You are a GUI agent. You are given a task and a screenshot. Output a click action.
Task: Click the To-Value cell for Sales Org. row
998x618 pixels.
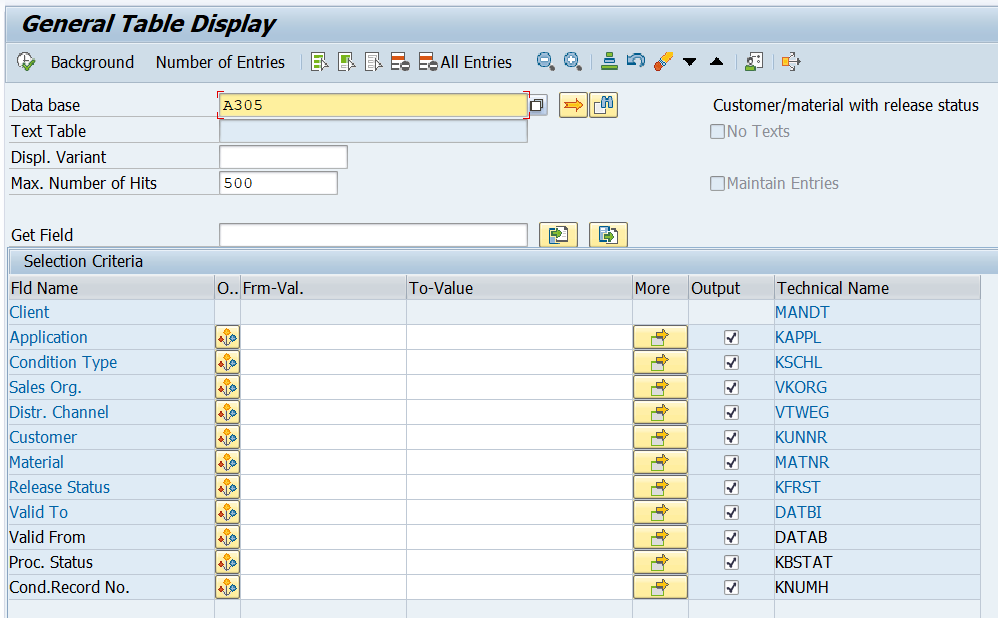[x=519, y=387]
